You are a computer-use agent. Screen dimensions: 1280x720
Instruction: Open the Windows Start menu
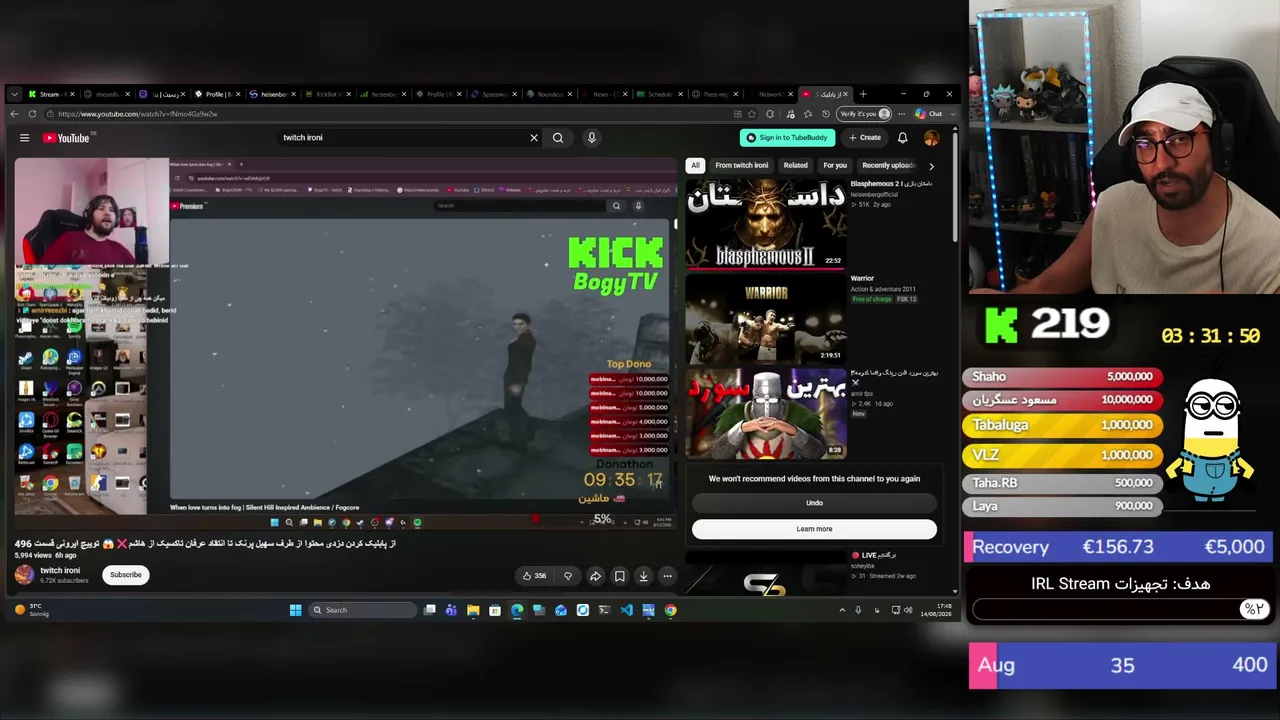pyautogui.click(x=295, y=610)
